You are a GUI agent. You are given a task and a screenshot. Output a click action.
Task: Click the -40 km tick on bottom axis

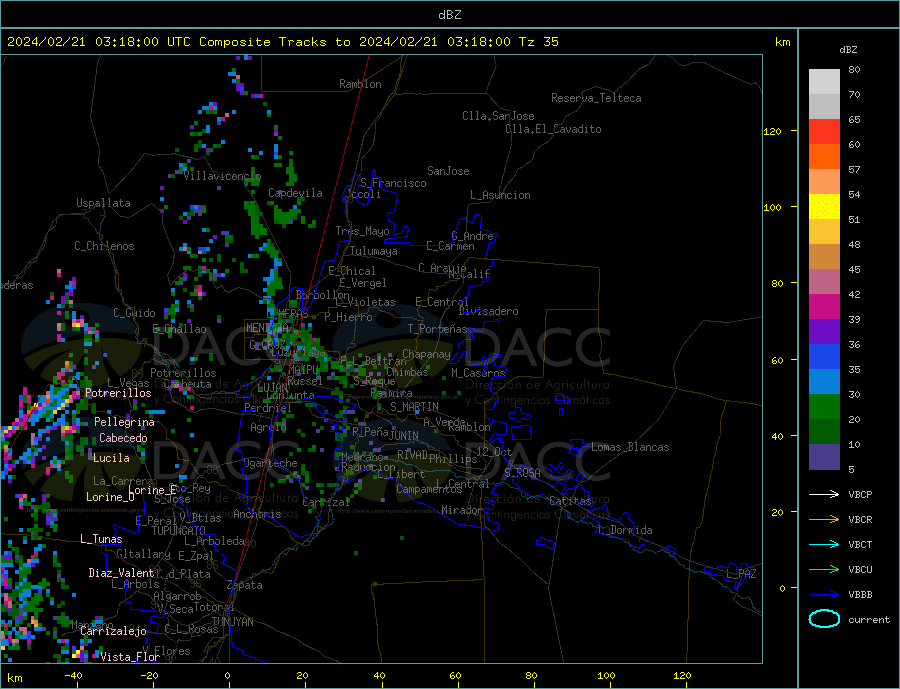(x=73, y=676)
